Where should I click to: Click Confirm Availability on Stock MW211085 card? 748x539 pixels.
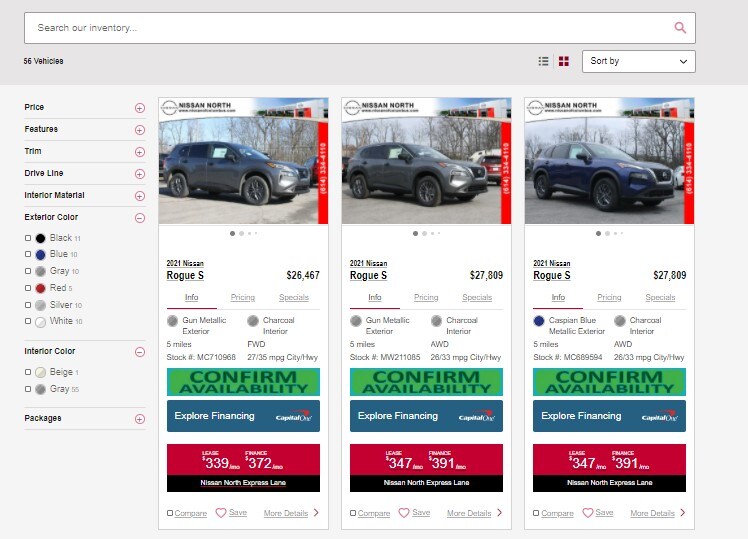[426, 382]
